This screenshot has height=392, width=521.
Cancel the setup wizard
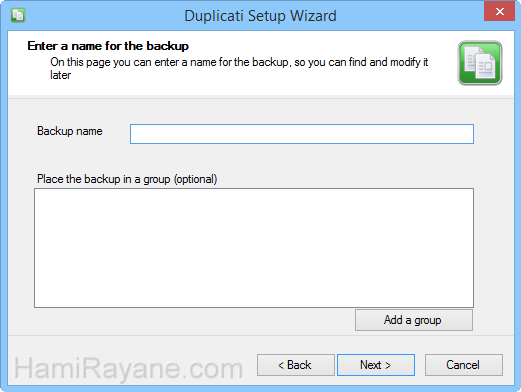coord(464,365)
